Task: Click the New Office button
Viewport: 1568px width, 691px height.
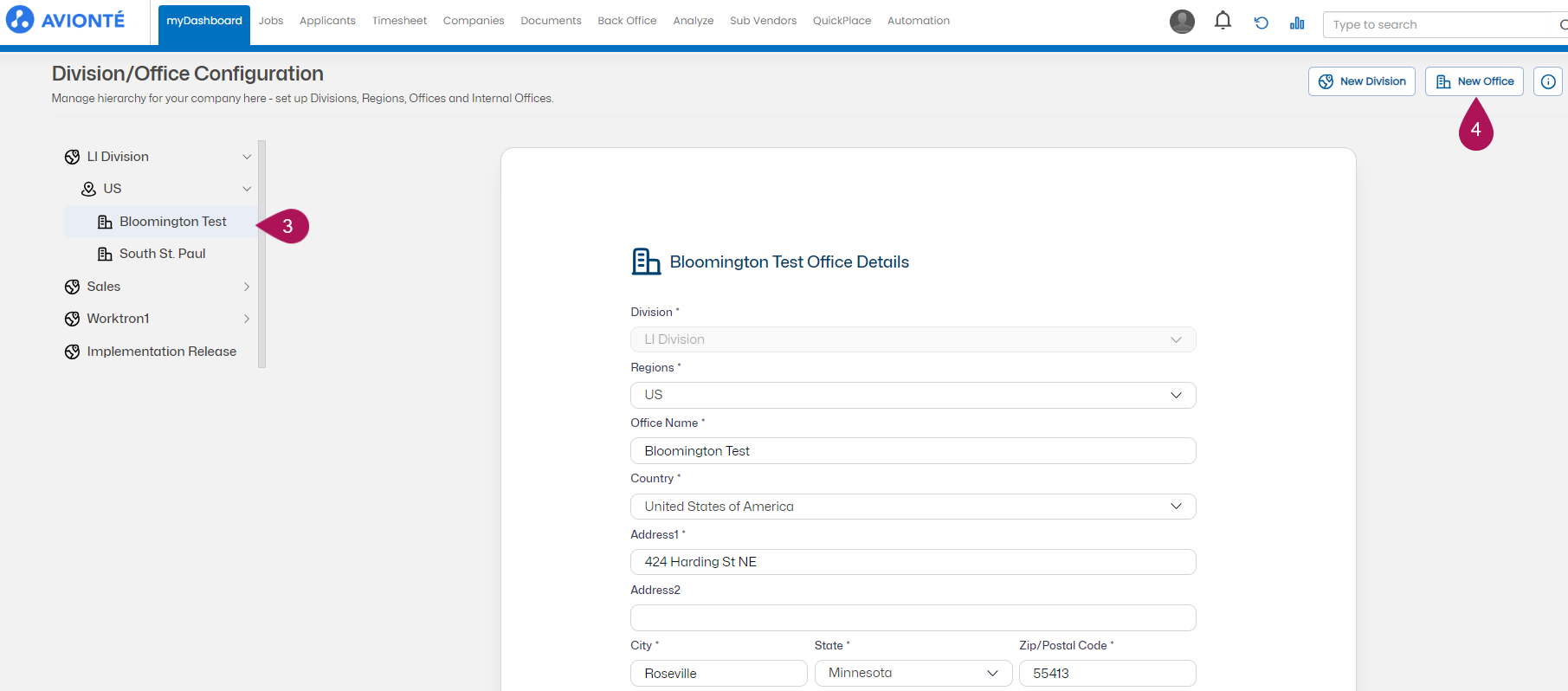Action: click(1474, 81)
